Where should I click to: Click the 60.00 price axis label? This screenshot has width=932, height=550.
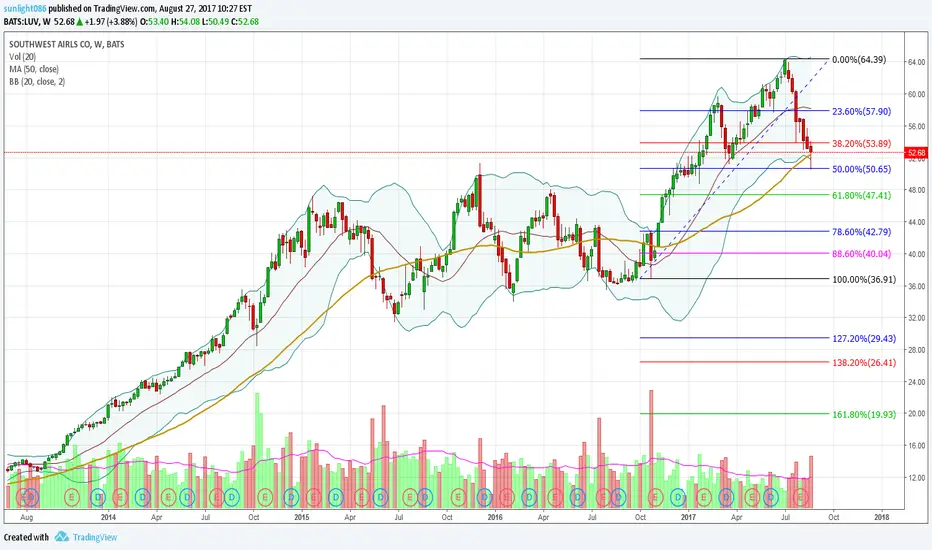(916, 95)
